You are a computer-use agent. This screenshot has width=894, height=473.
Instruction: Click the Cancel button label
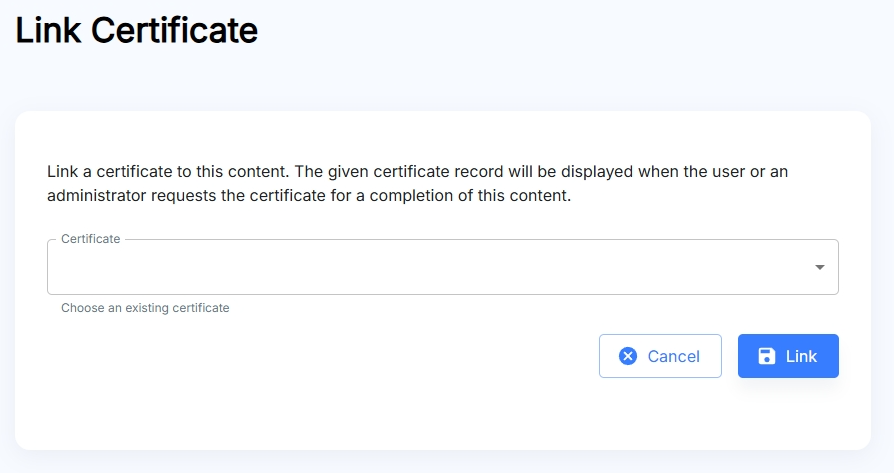pos(673,356)
